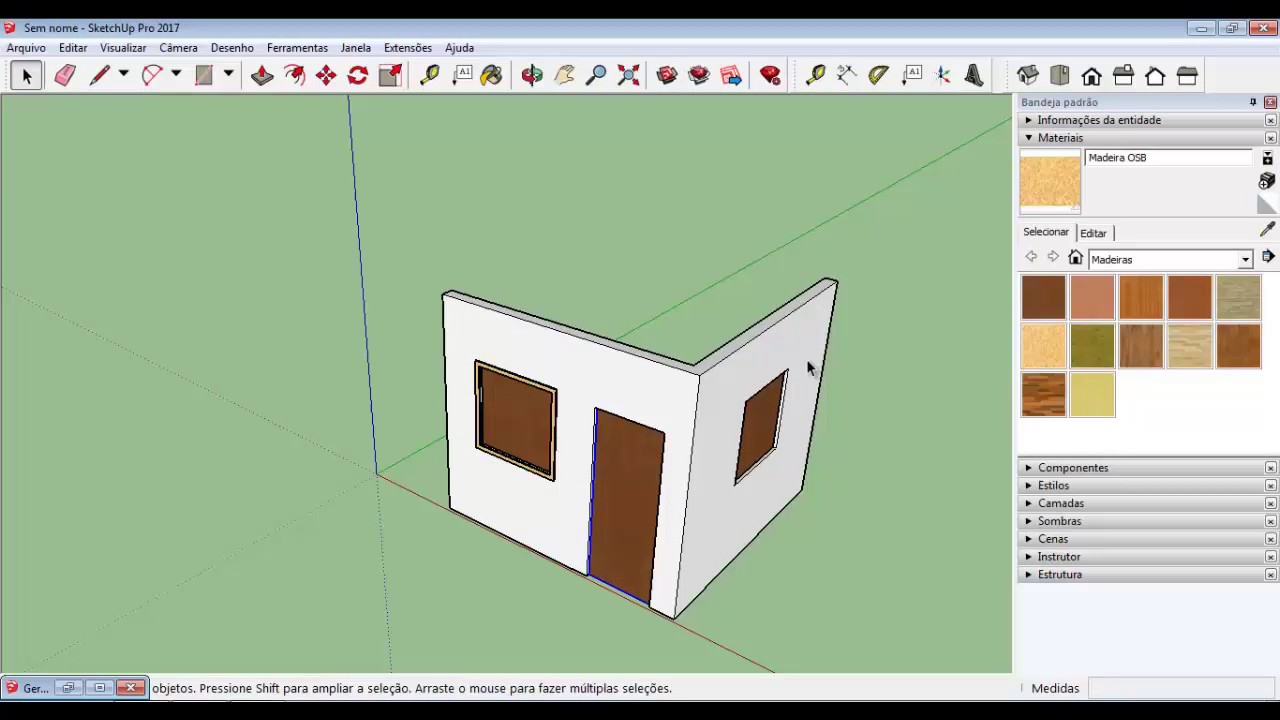This screenshot has width=1280, height=720.
Task: Activate the Push/Pull tool
Action: (262, 75)
